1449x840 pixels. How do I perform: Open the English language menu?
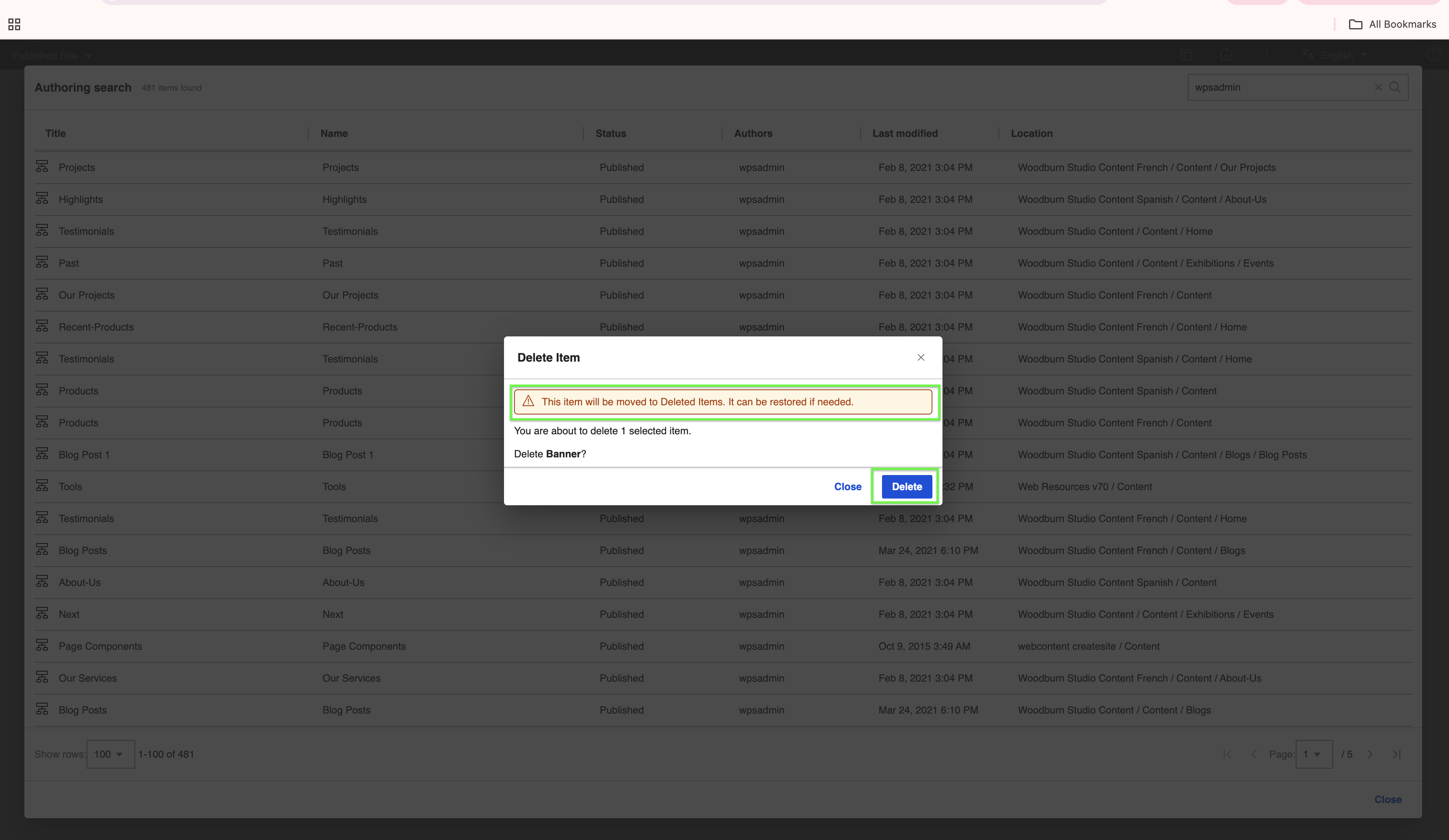1337,56
